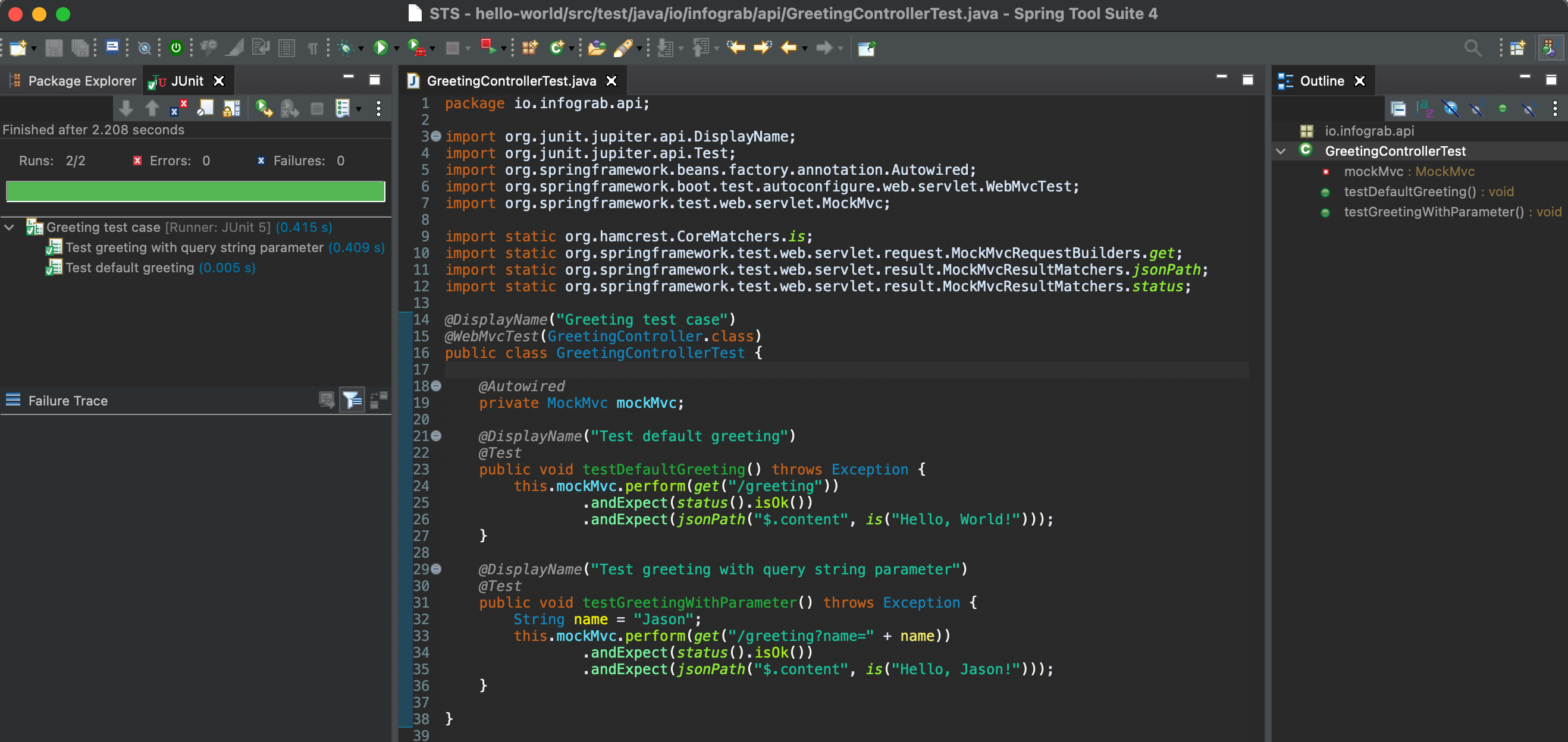This screenshot has height=742, width=1568.
Task: Toggle Hide Local Types in Outline
Action: click(x=1528, y=109)
